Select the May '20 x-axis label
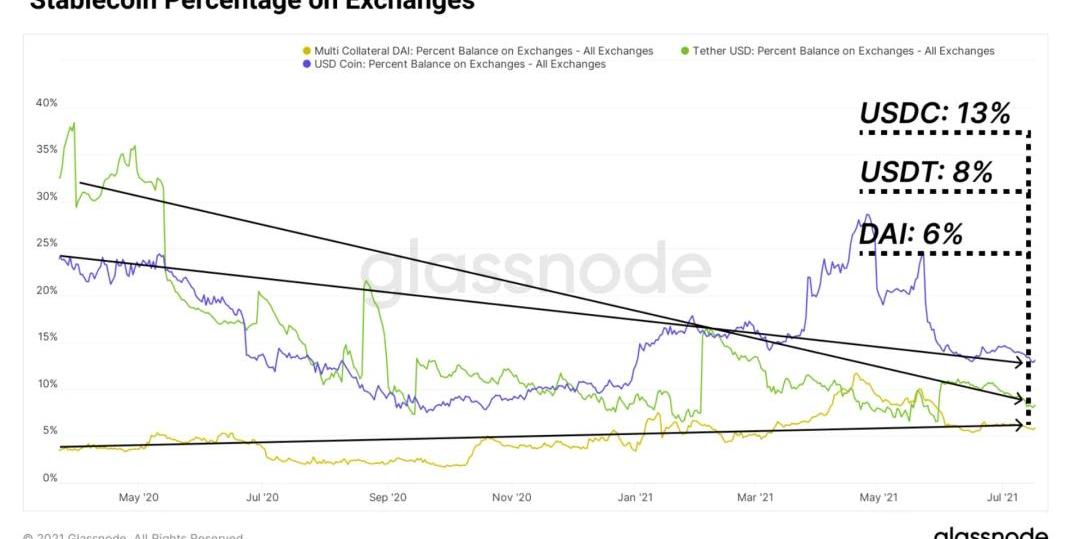The height and width of the screenshot is (539, 1080). 139,496
